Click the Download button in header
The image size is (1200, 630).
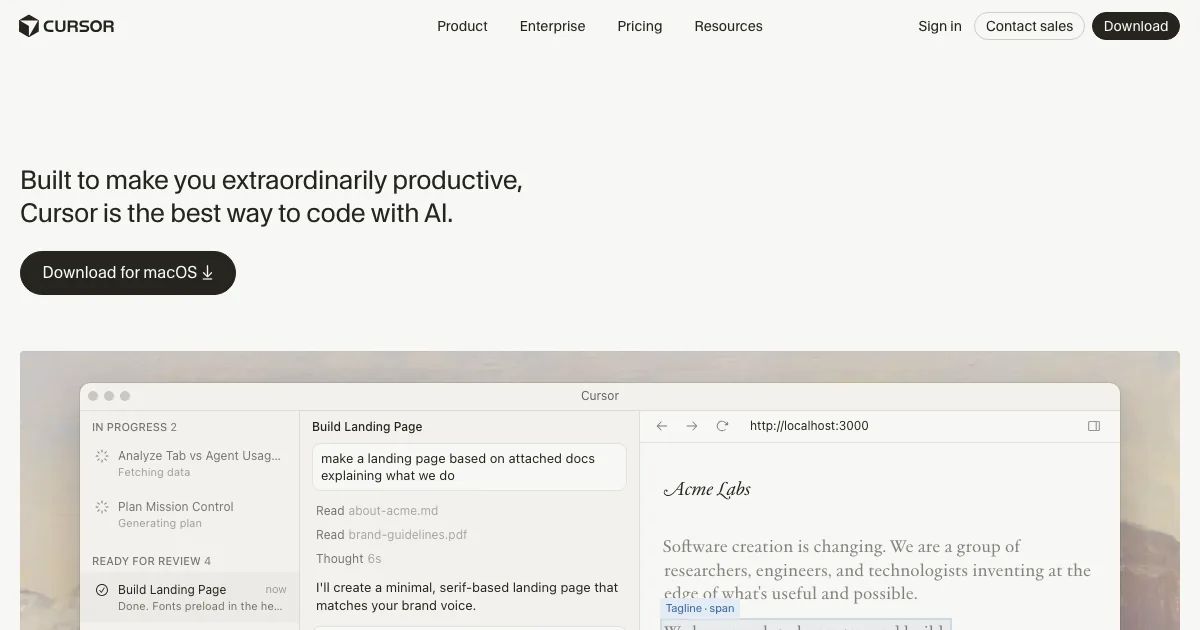point(1136,26)
